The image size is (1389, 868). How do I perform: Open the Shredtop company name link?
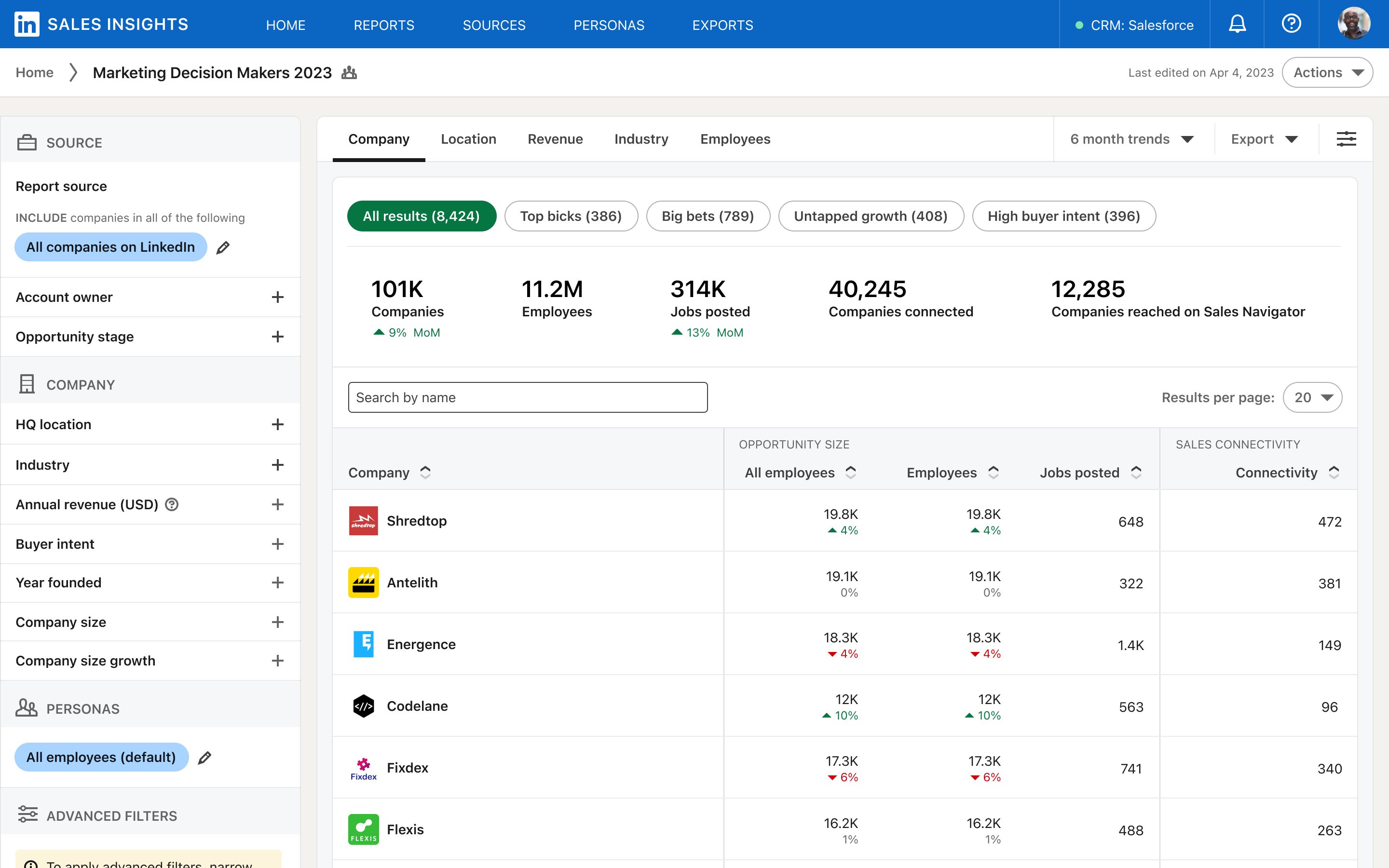(x=417, y=521)
